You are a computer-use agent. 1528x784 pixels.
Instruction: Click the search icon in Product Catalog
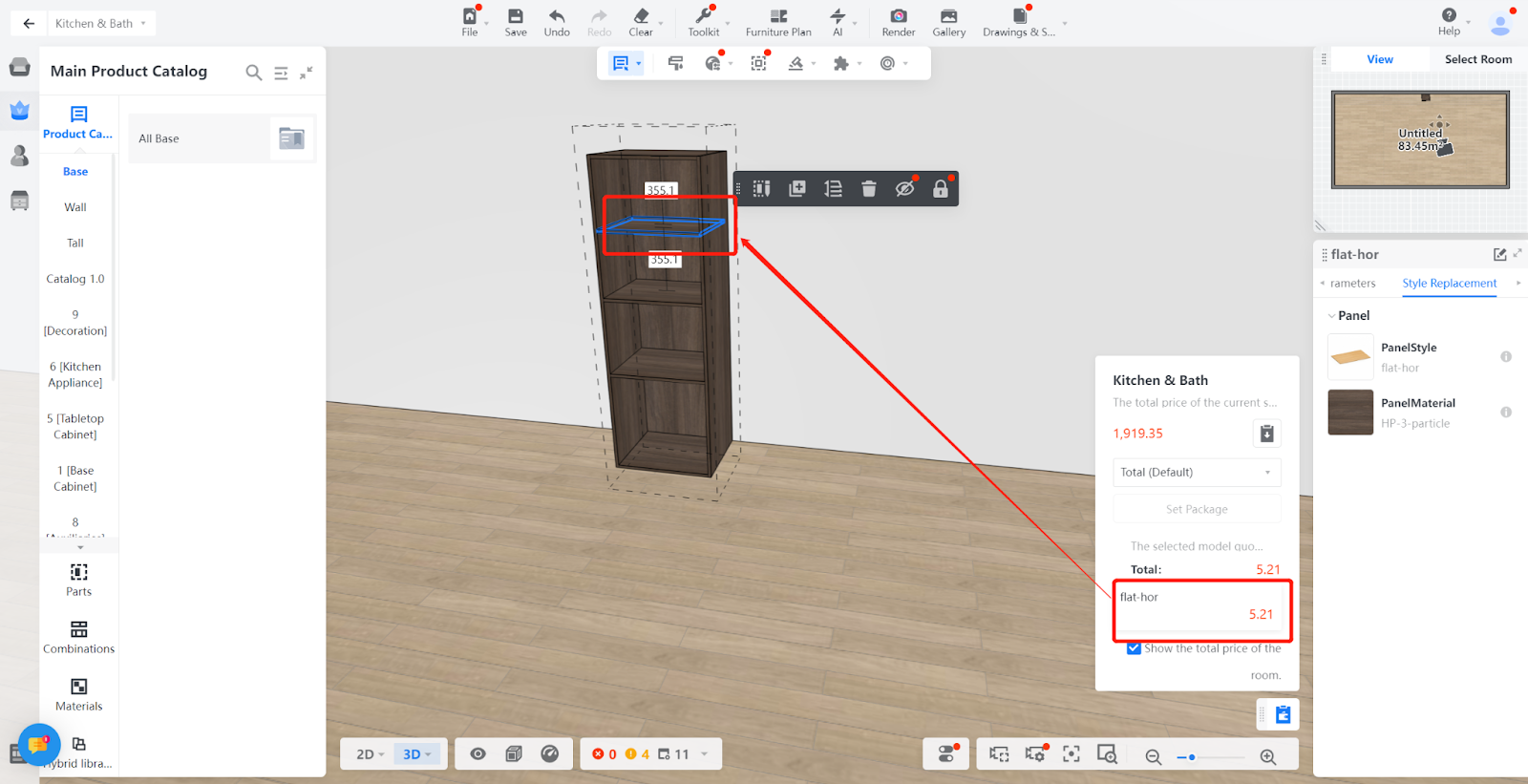pos(253,73)
